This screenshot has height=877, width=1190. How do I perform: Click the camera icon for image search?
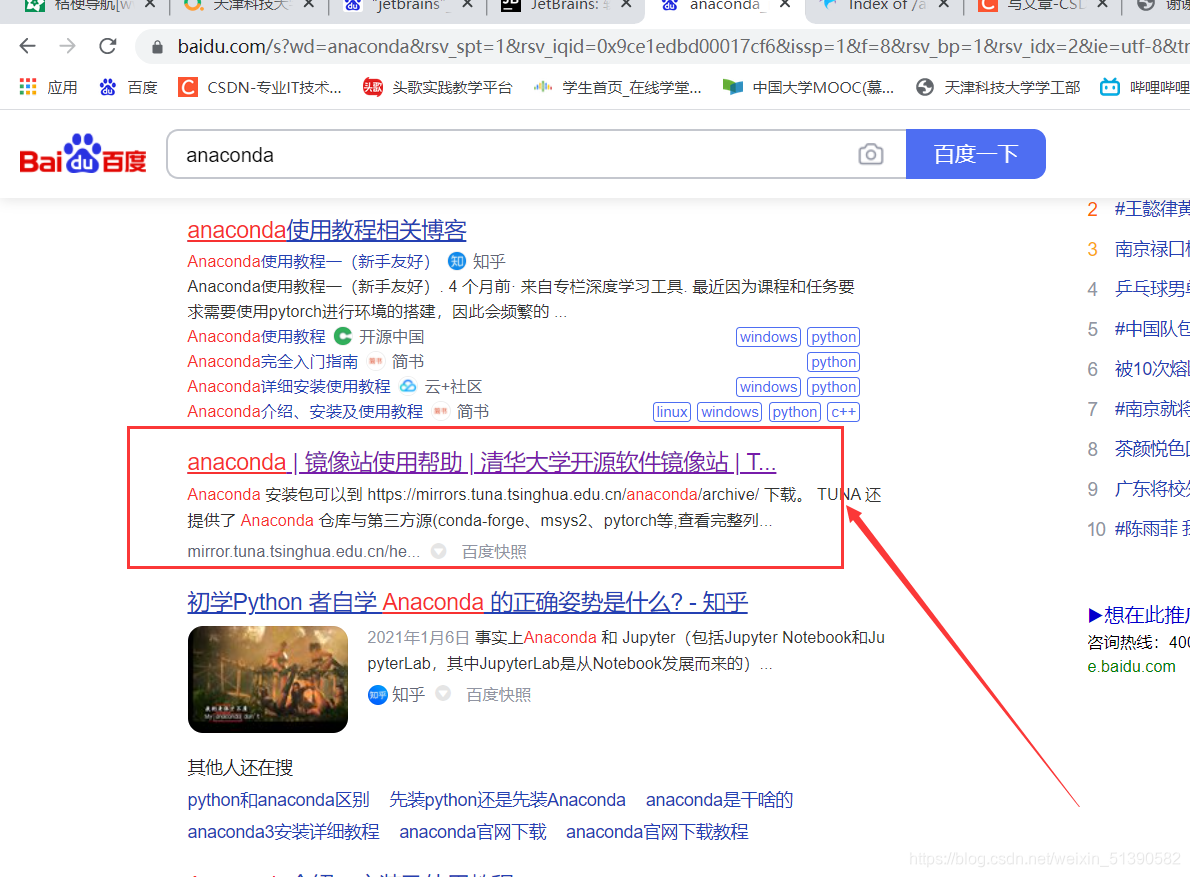click(x=870, y=154)
